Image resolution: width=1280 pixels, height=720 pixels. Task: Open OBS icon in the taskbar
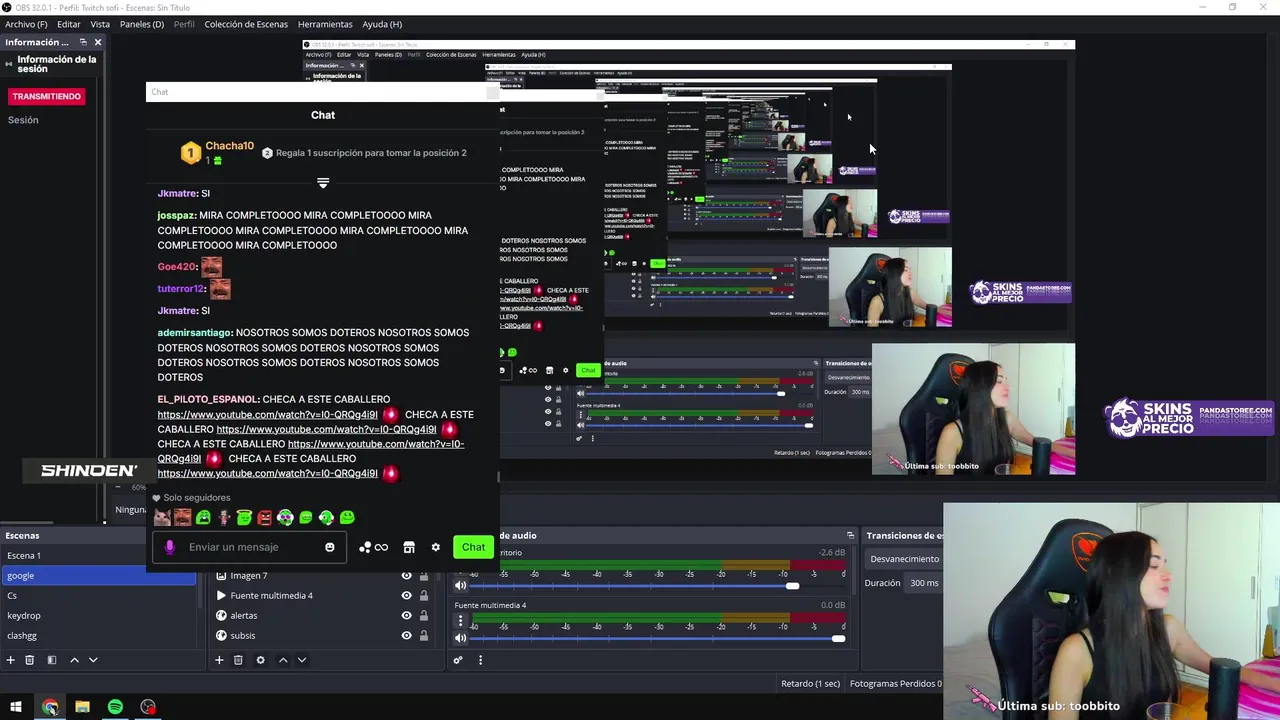point(148,707)
